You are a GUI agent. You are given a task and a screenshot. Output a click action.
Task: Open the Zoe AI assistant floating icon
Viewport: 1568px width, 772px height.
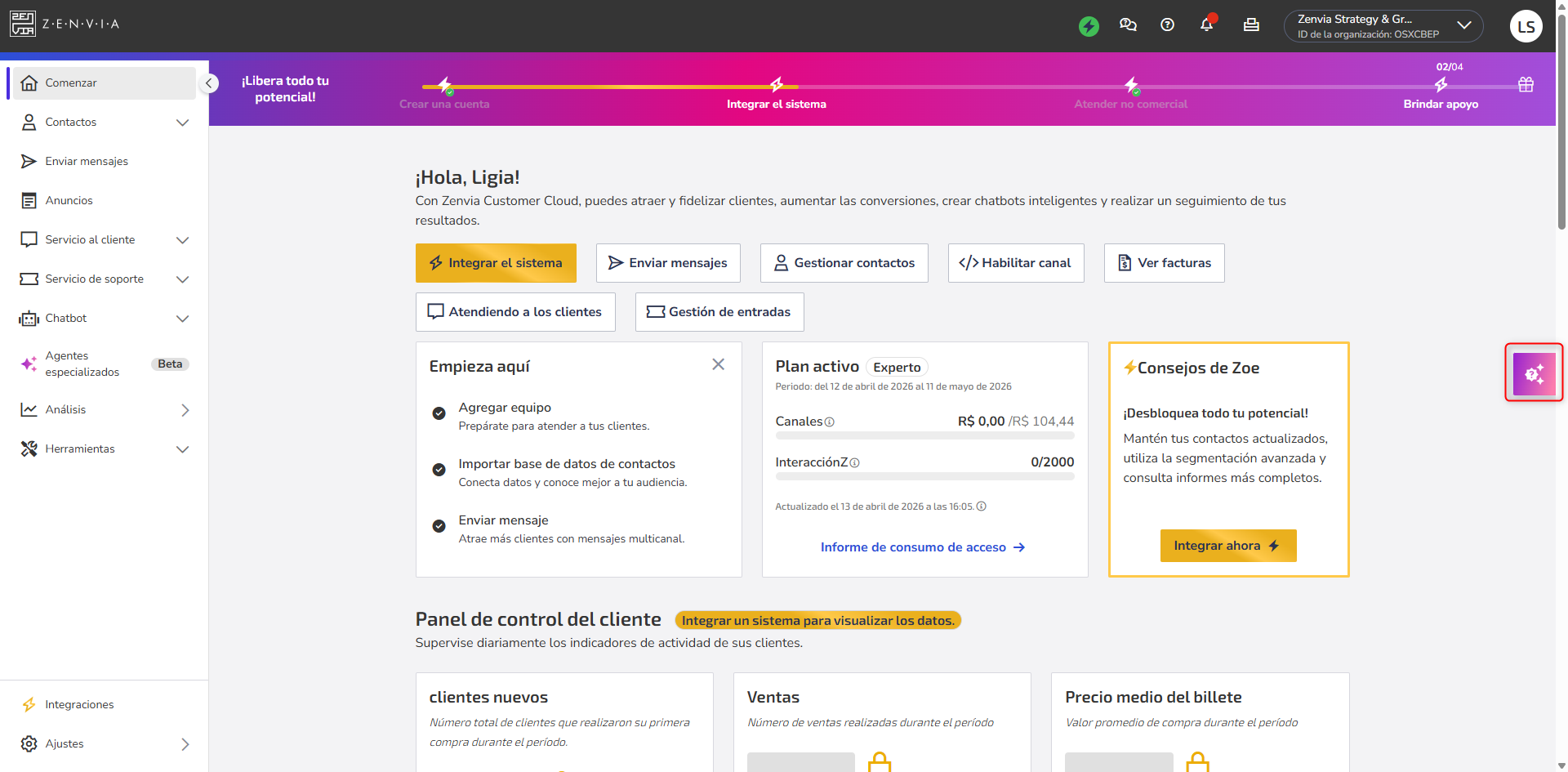coord(1534,373)
